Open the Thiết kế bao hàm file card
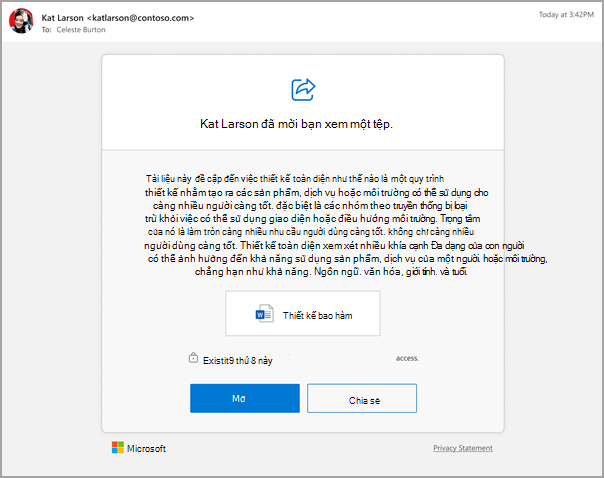 pos(303,314)
